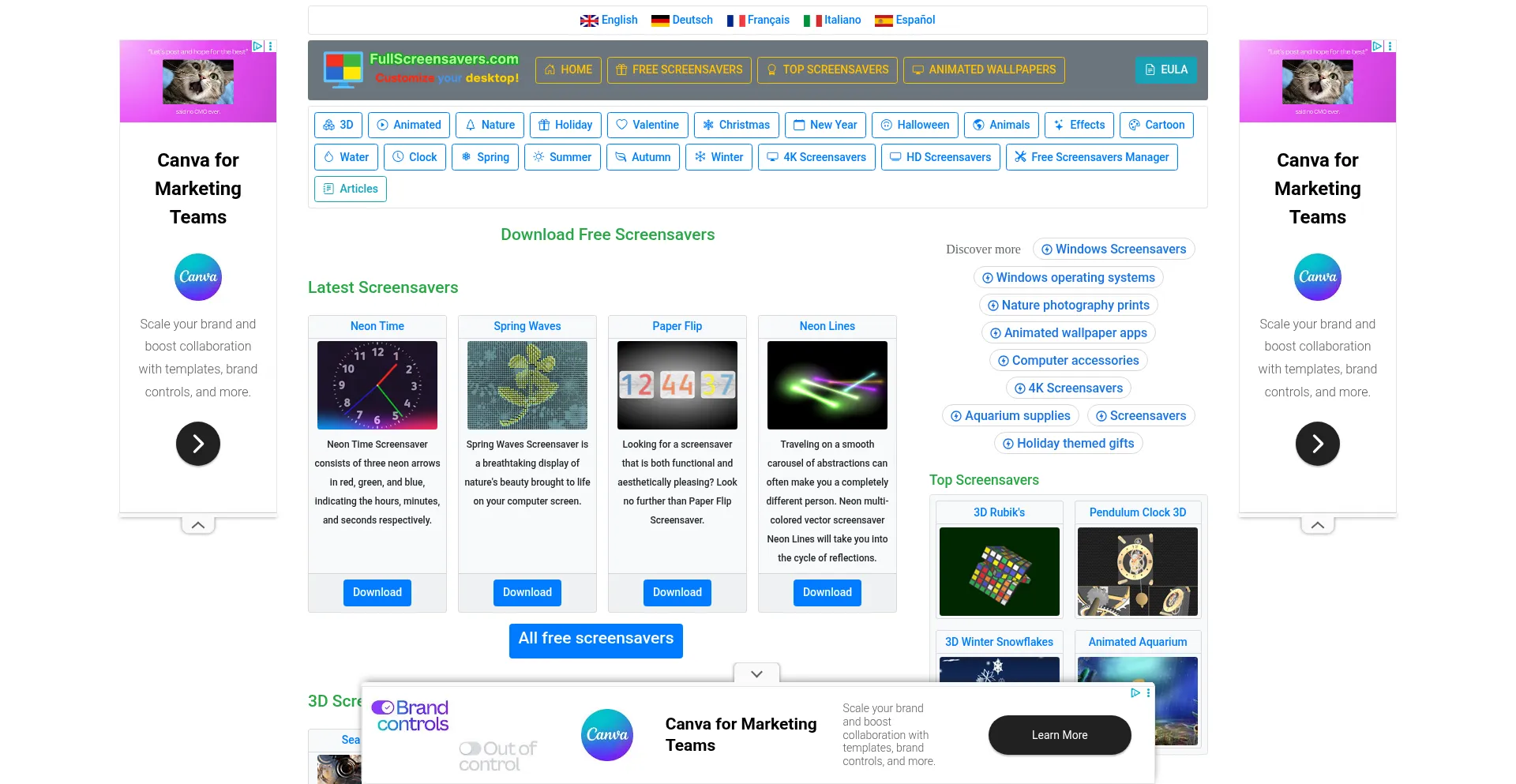This screenshot has width=1516, height=784.
Task: Click the FullScreensavers.com monitor logo
Action: pyautogui.click(x=343, y=69)
